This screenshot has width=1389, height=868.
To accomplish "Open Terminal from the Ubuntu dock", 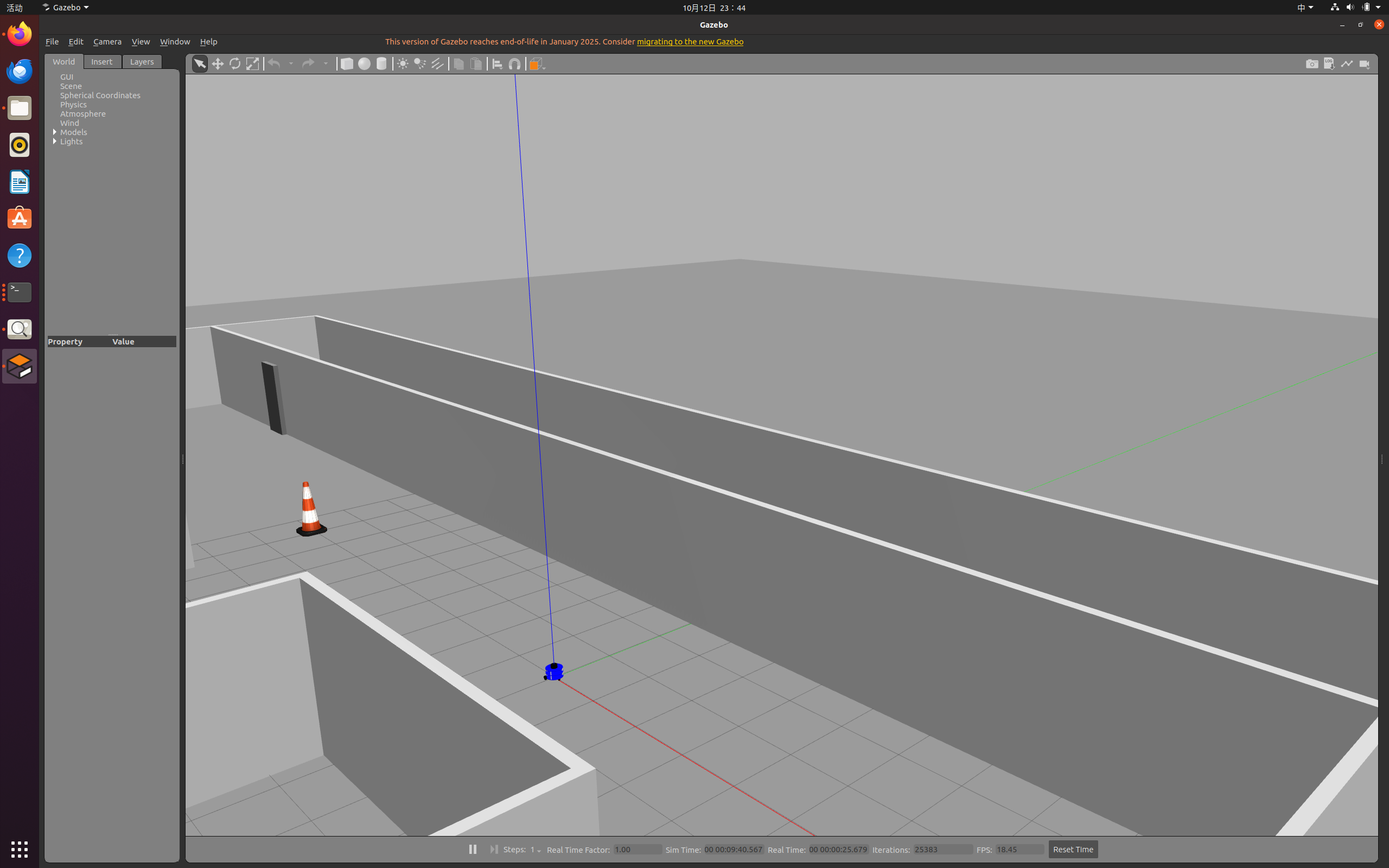I will coord(20,292).
